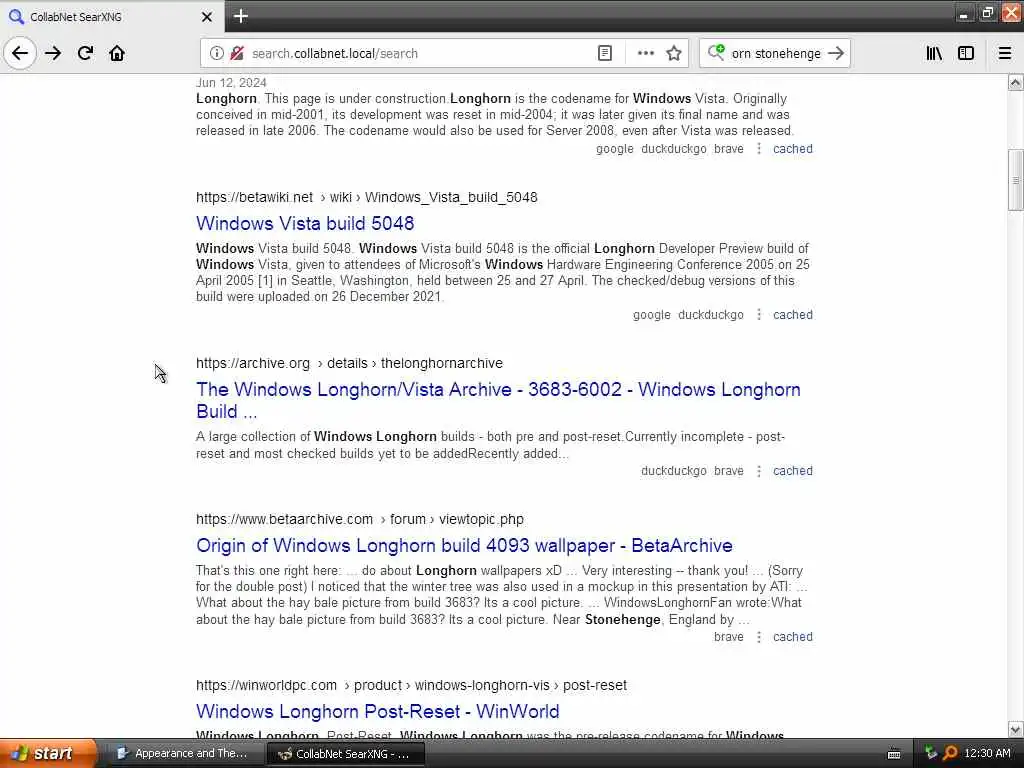Open options dots for Longhorn codename result

coord(758,149)
